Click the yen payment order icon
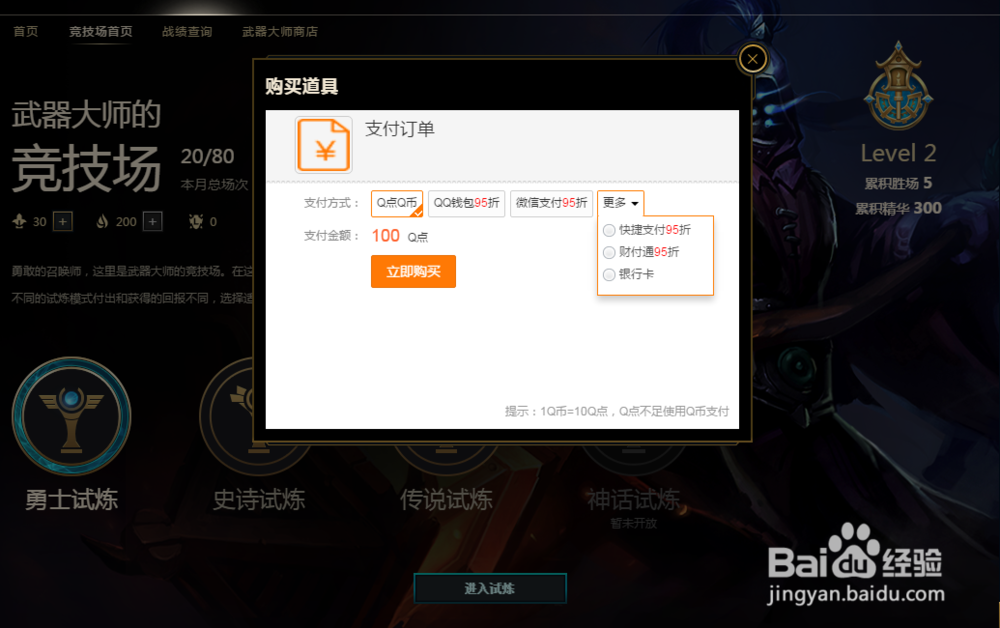This screenshot has height=628, width=1000. (x=323, y=145)
